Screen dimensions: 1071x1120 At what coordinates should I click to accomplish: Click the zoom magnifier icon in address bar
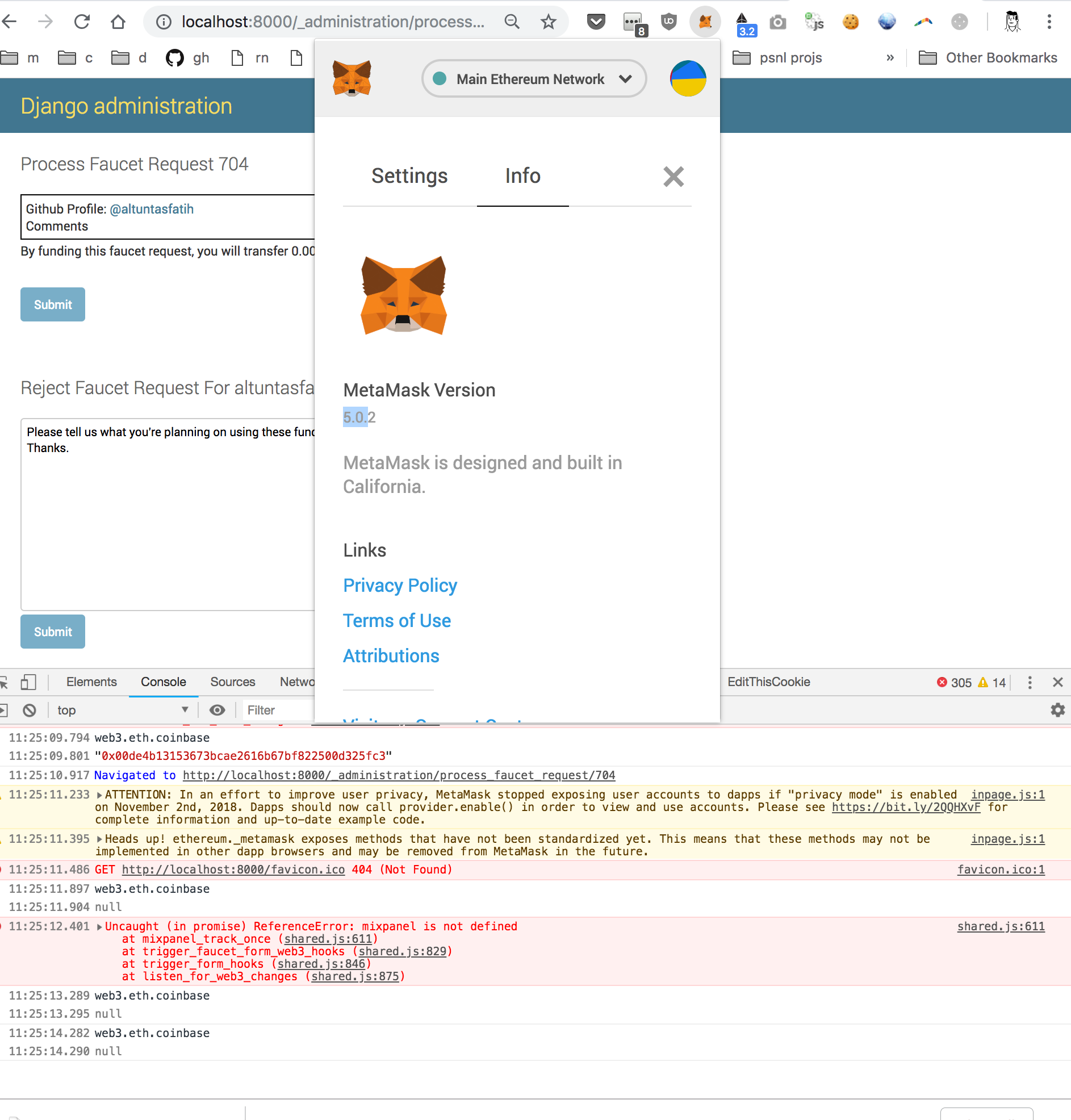tap(512, 22)
